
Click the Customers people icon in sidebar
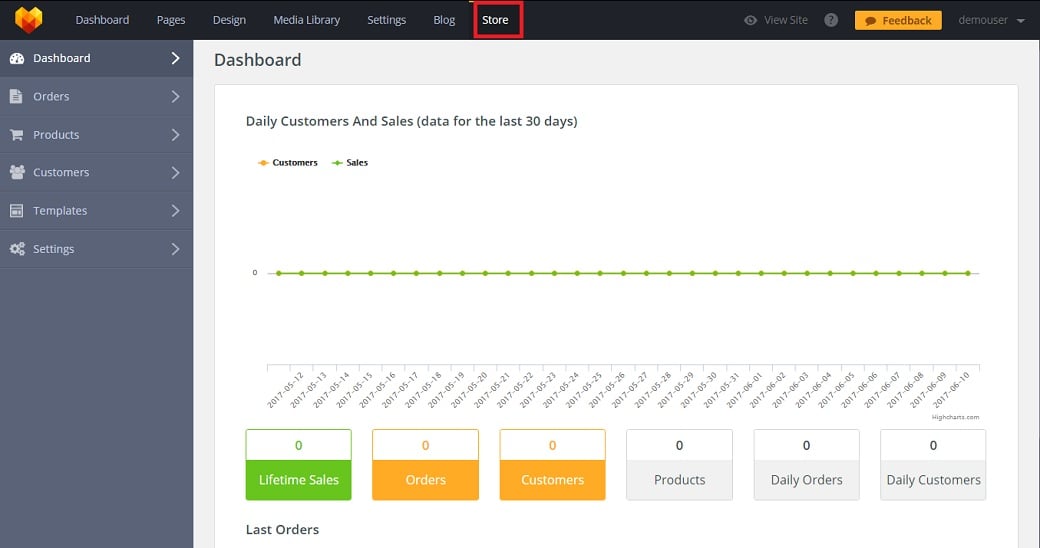pos(17,173)
